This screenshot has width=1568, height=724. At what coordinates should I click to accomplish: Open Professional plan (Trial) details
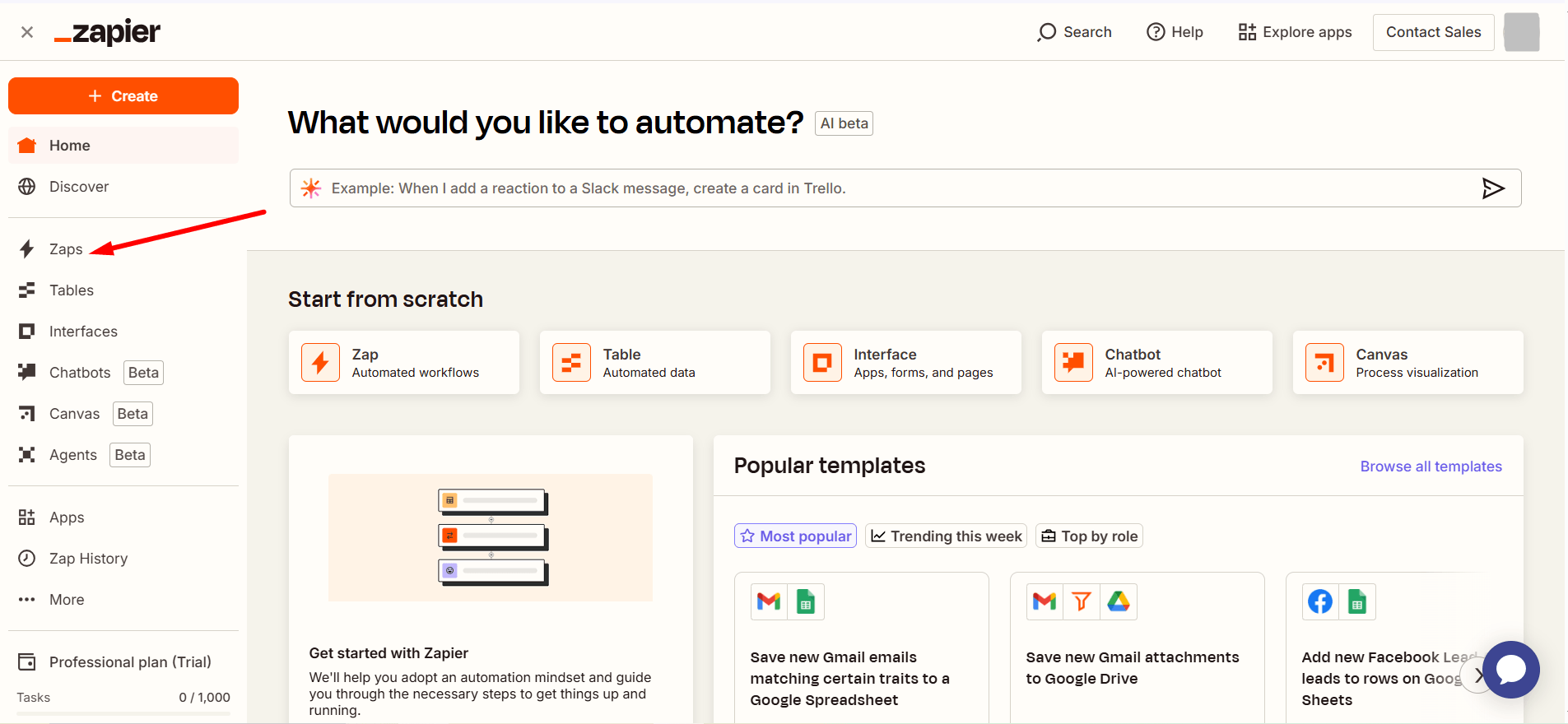pos(123,662)
